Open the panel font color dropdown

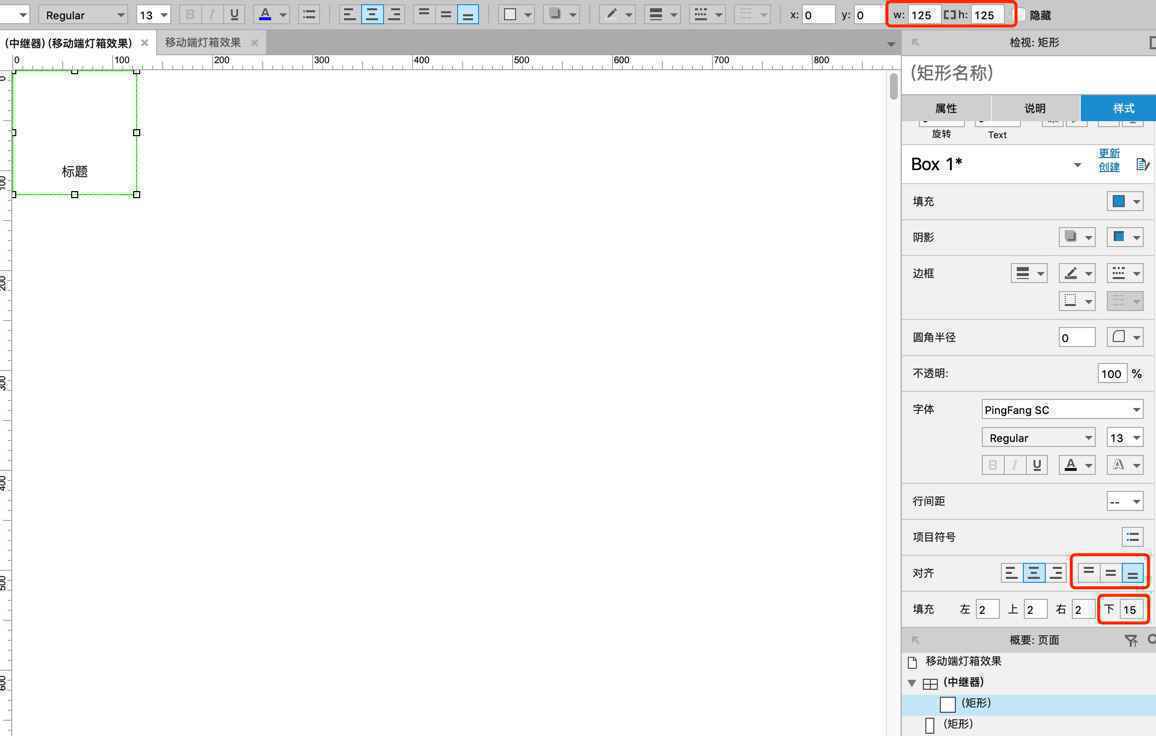[x=1077, y=465]
